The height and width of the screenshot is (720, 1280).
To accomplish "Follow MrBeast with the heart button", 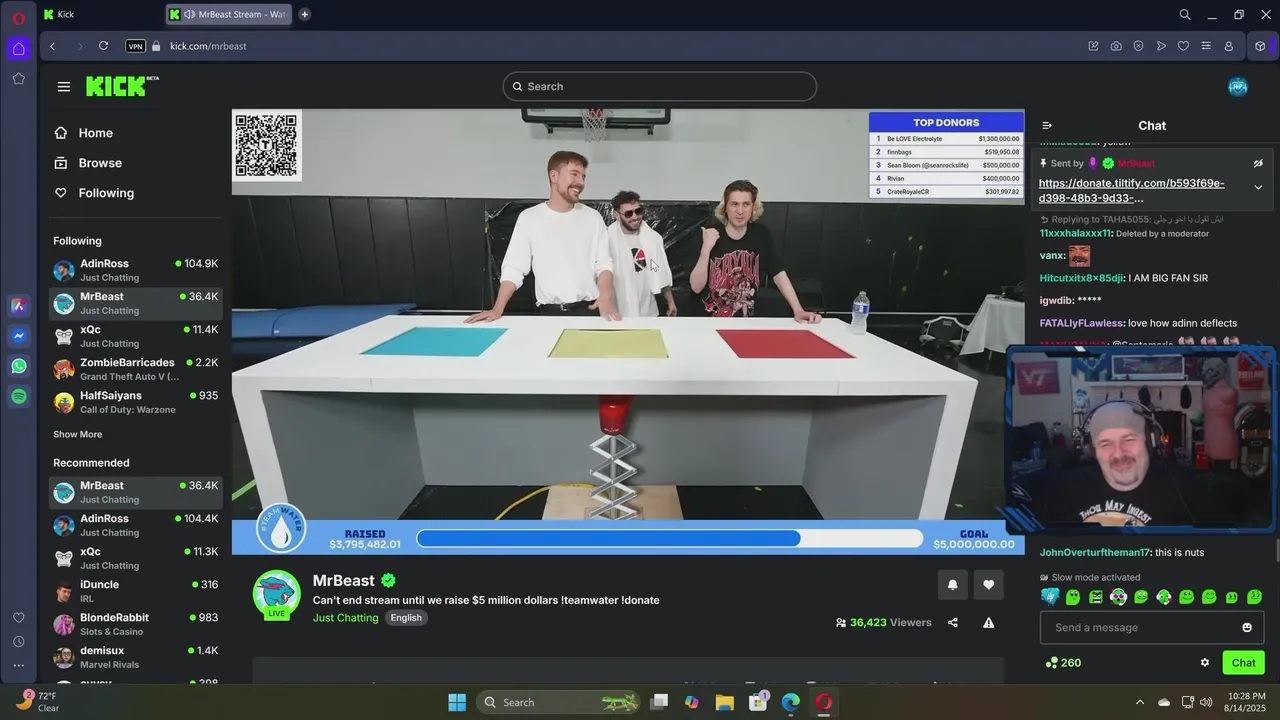I will coord(988,585).
